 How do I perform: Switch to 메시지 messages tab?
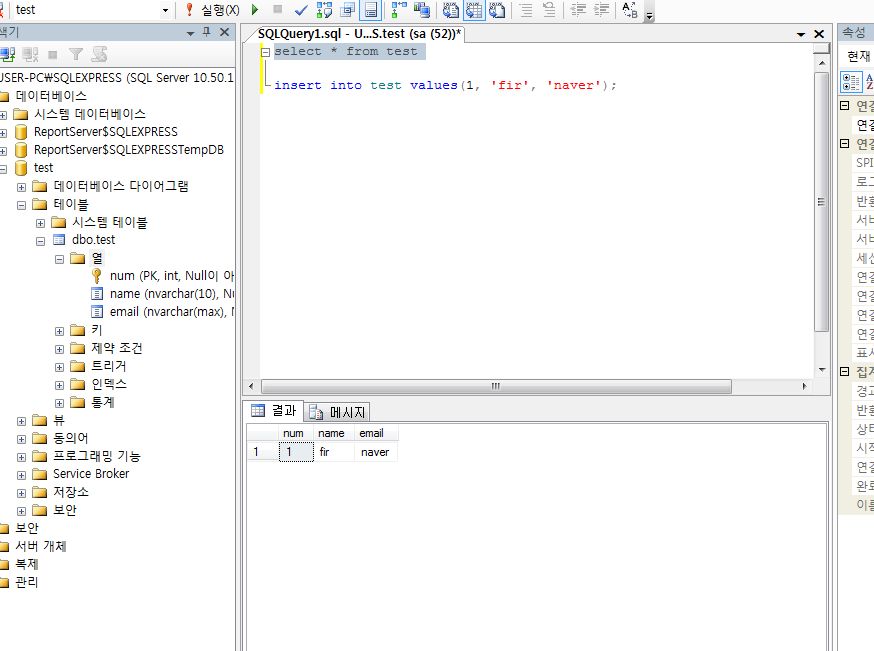(337, 412)
